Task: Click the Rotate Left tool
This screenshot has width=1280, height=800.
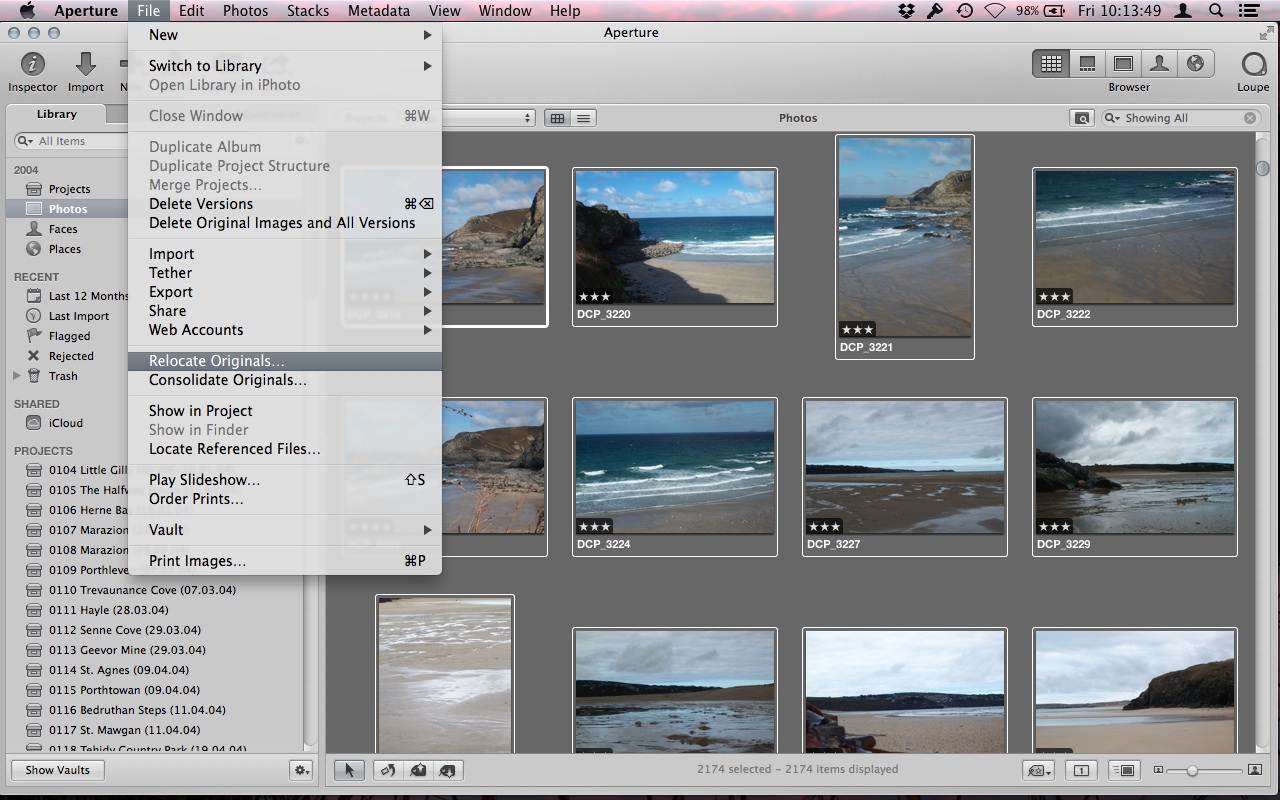Action: (x=389, y=770)
